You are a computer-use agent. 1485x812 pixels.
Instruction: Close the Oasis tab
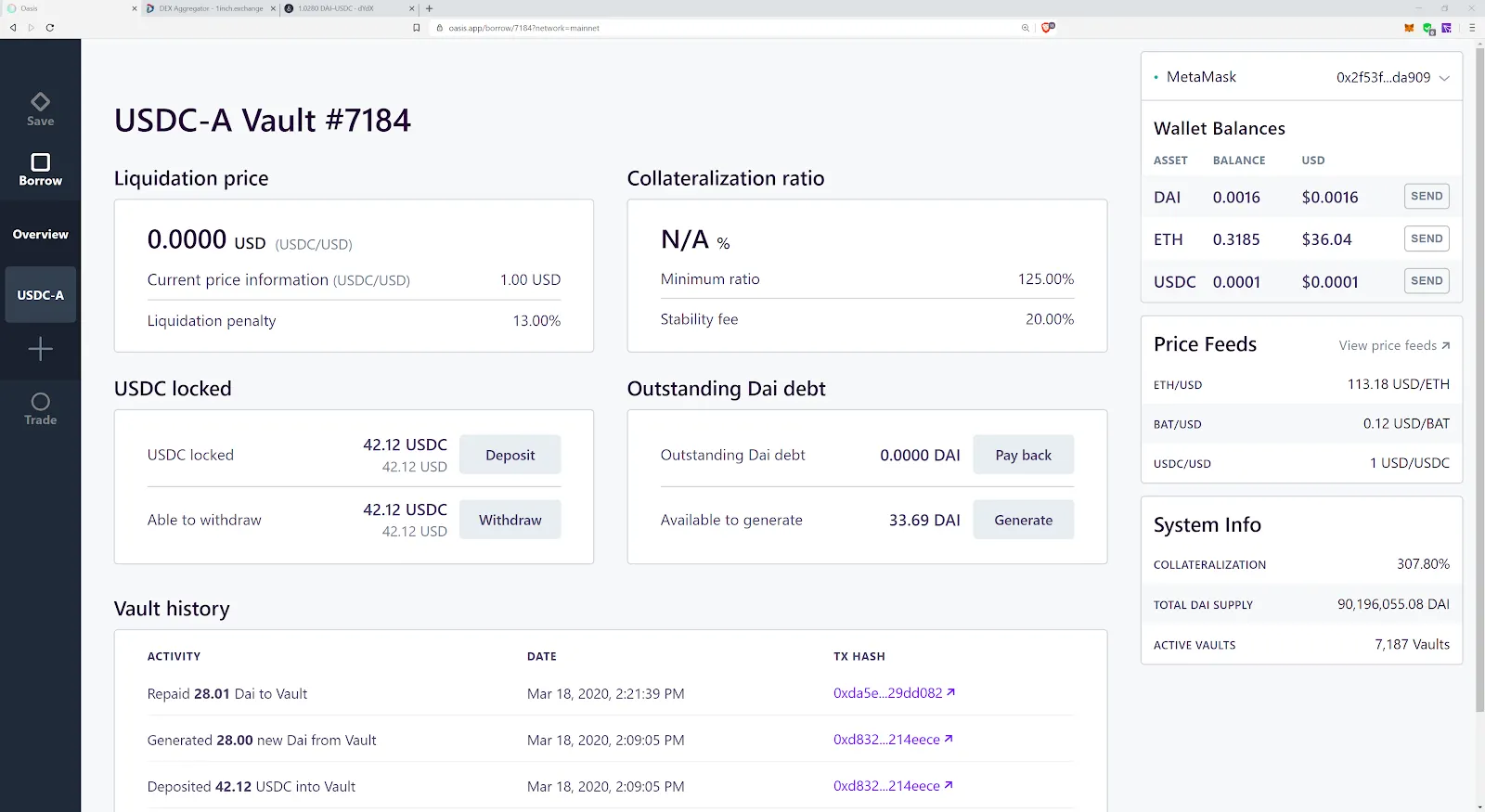[x=135, y=8]
